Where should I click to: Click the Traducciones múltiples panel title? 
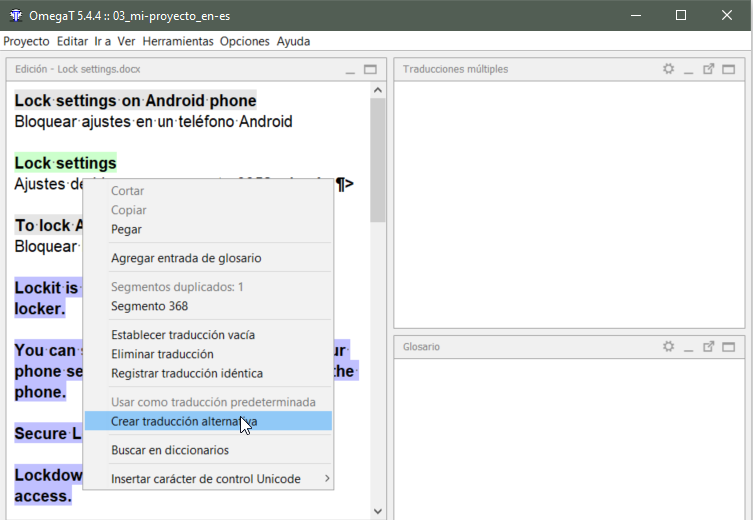click(455, 69)
